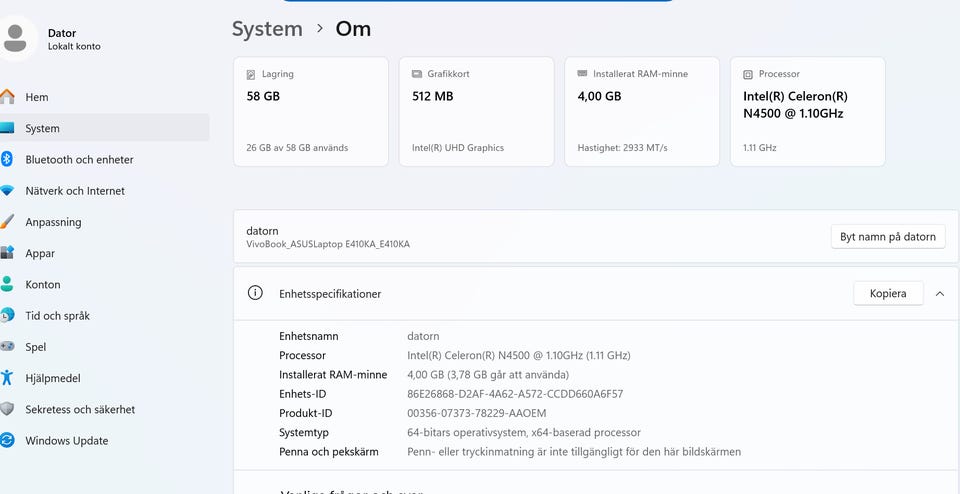The width and height of the screenshot is (960, 494).
Task: Open the Lagring 58 GB card
Action: (310, 111)
